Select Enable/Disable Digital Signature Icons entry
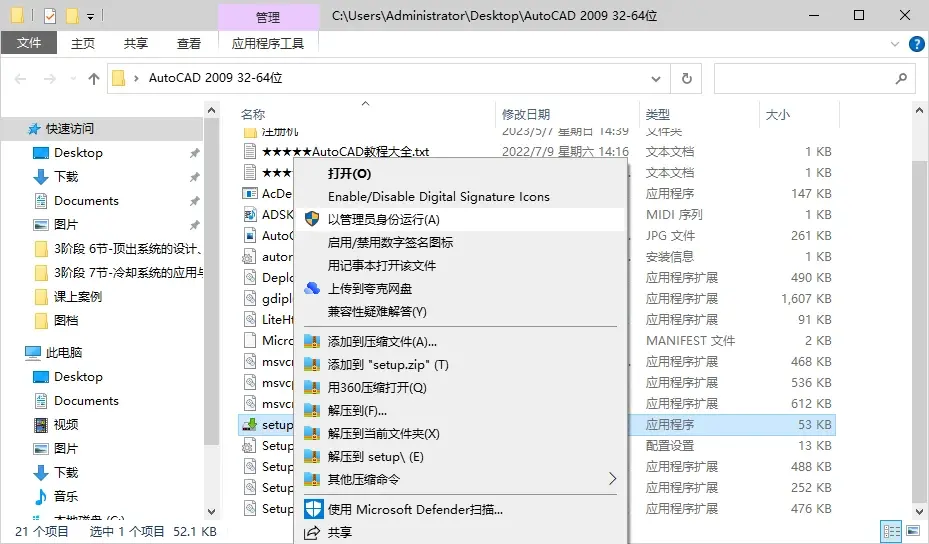This screenshot has width=929, height=544. [x=438, y=197]
